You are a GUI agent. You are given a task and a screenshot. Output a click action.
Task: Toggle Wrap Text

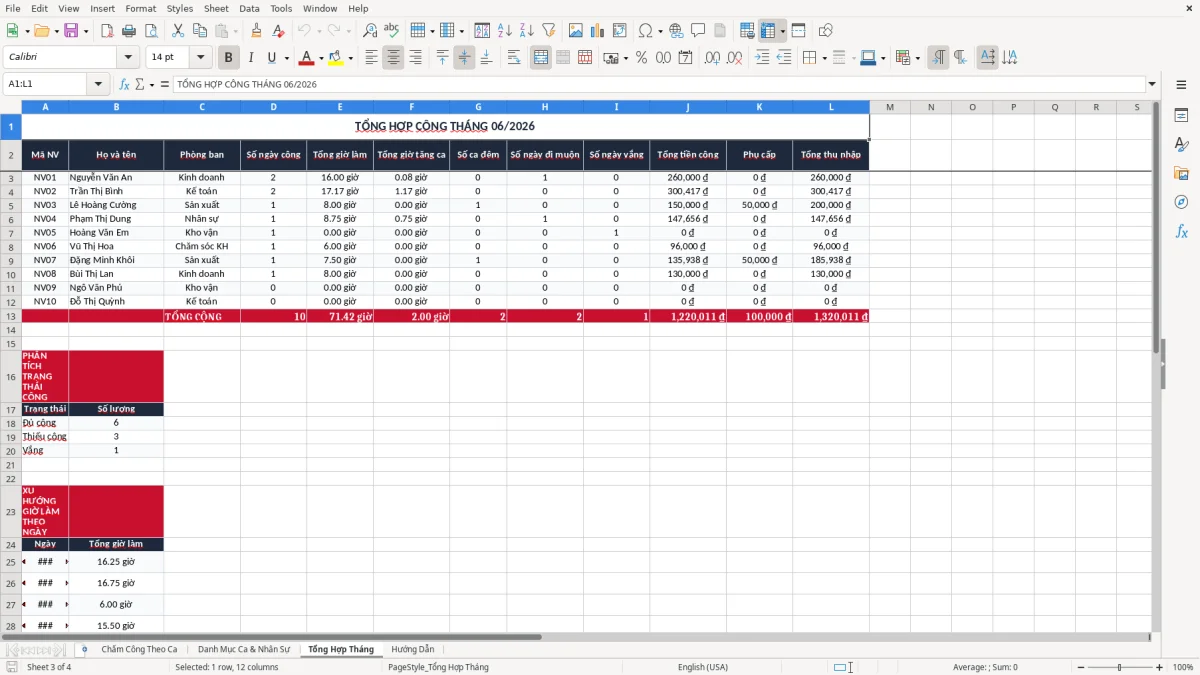[x=514, y=58]
